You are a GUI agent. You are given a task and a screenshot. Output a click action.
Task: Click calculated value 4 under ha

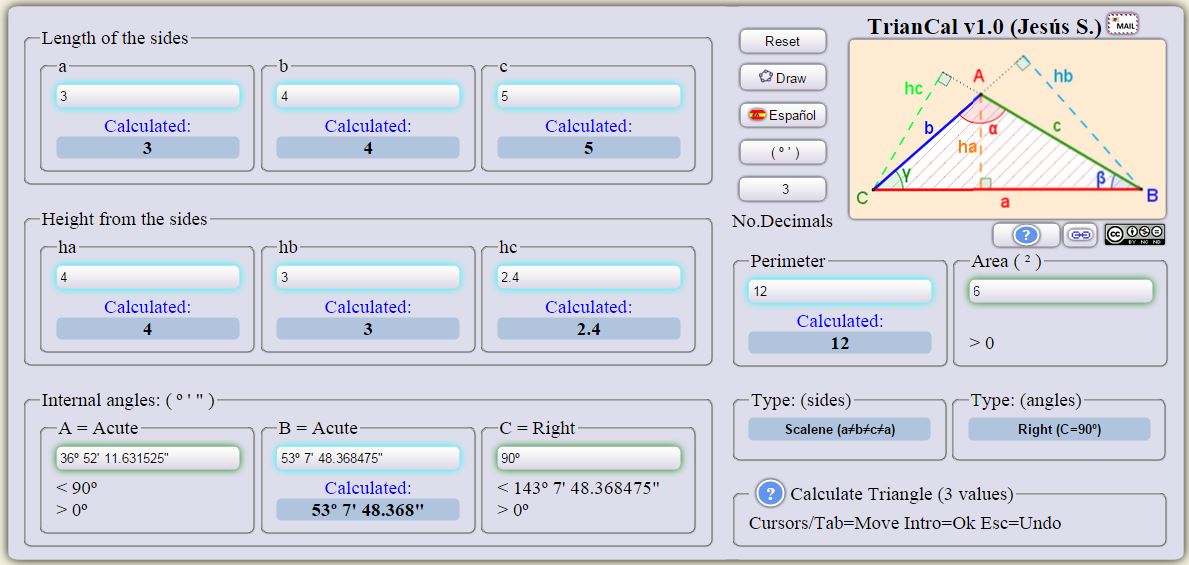148,328
